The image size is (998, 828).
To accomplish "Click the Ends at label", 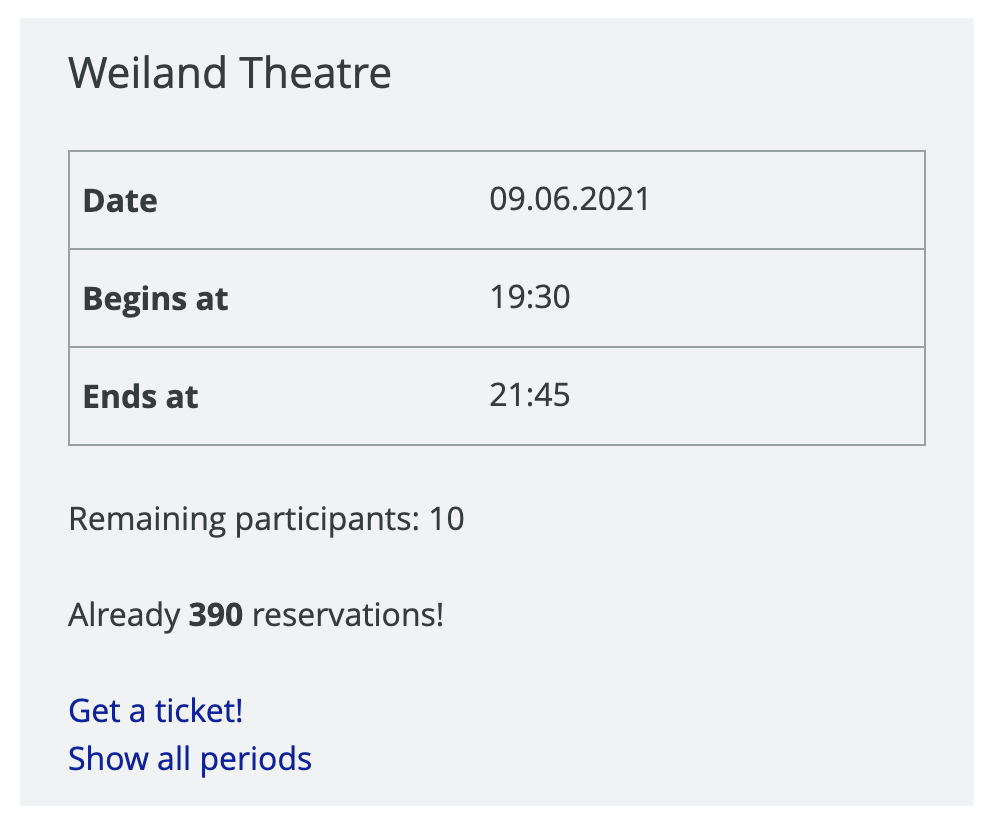I will [140, 397].
